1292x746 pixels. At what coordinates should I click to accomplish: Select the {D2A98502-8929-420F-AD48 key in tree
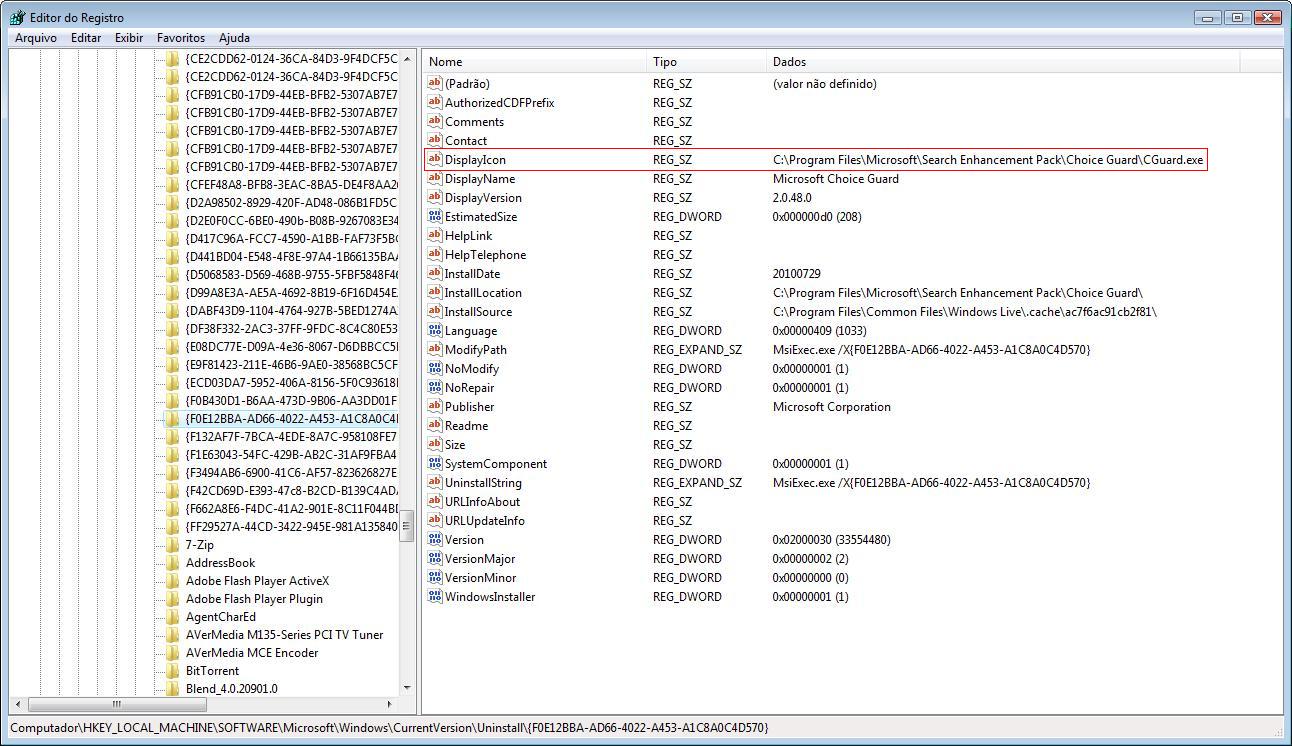291,203
